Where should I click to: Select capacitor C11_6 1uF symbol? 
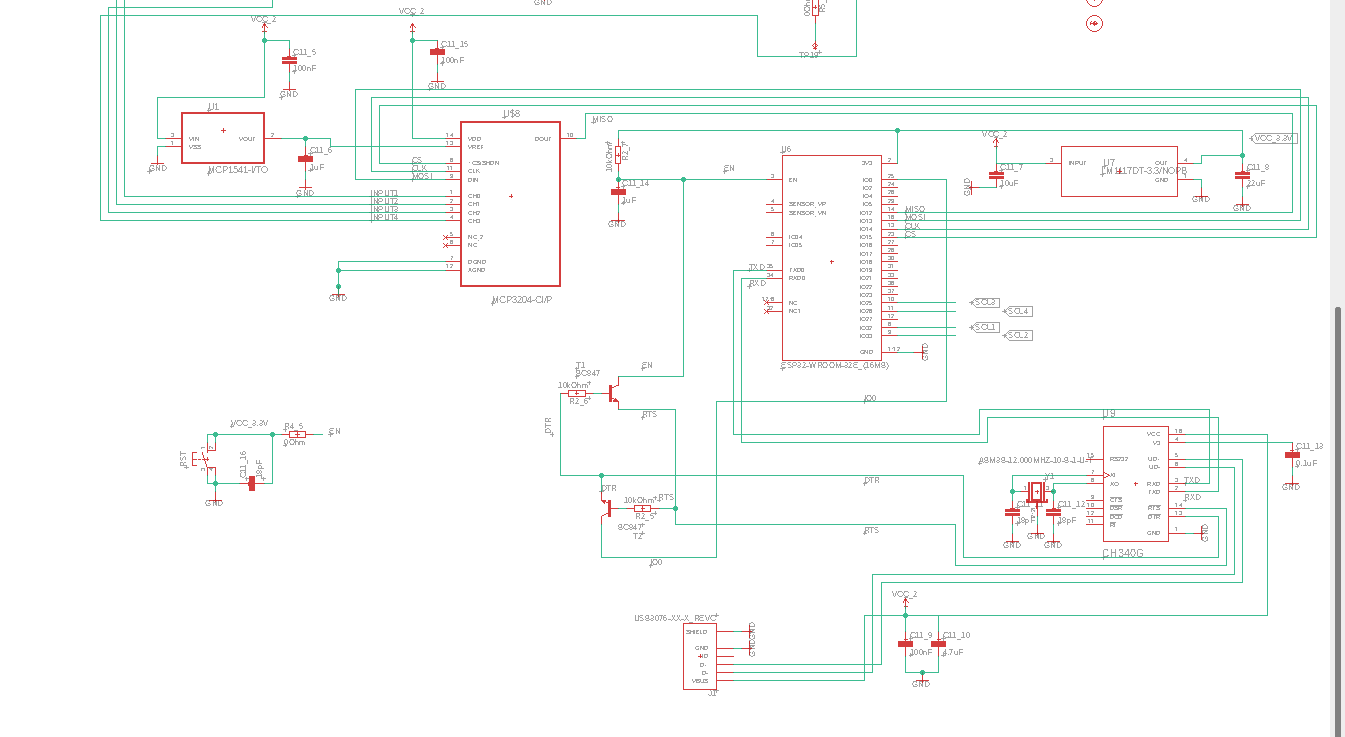[x=305, y=159]
